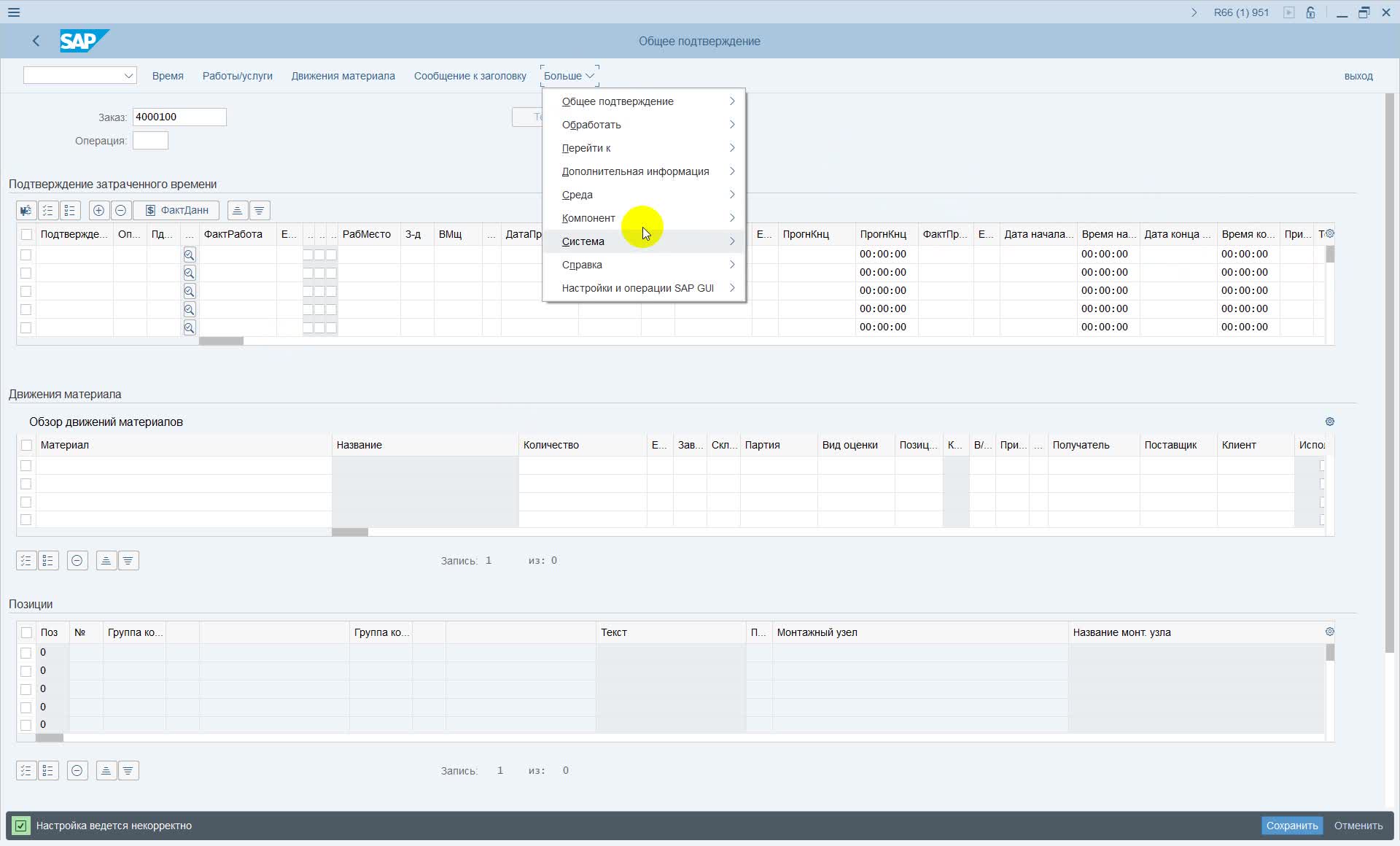1400x846 pixels.
Task: Sort ascending in the time confirmation toolbar
Action: tap(238, 210)
